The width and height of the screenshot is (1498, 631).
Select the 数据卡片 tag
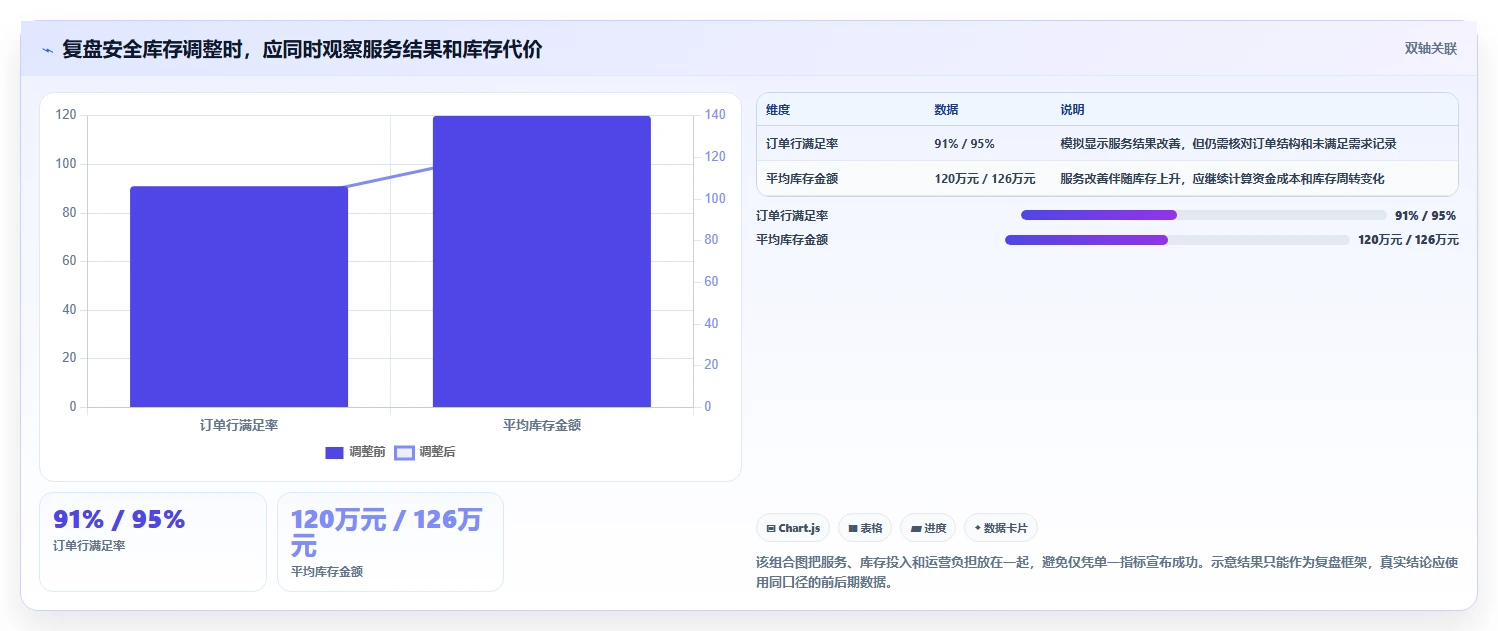coord(1001,528)
